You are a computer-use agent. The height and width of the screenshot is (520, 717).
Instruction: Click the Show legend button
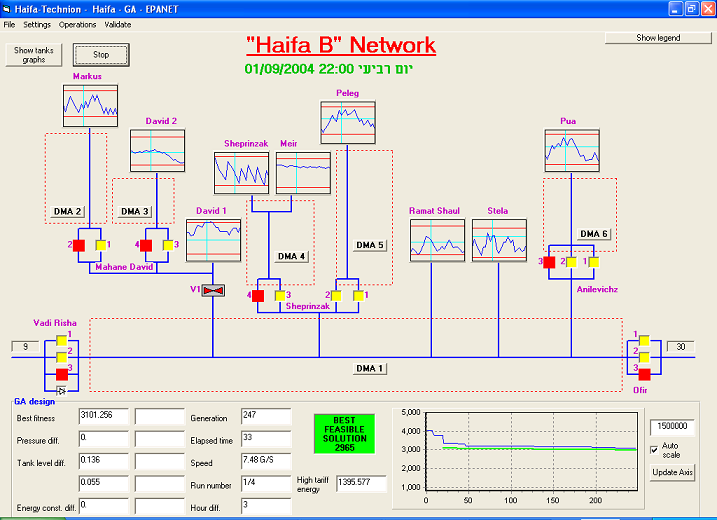point(658,38)
